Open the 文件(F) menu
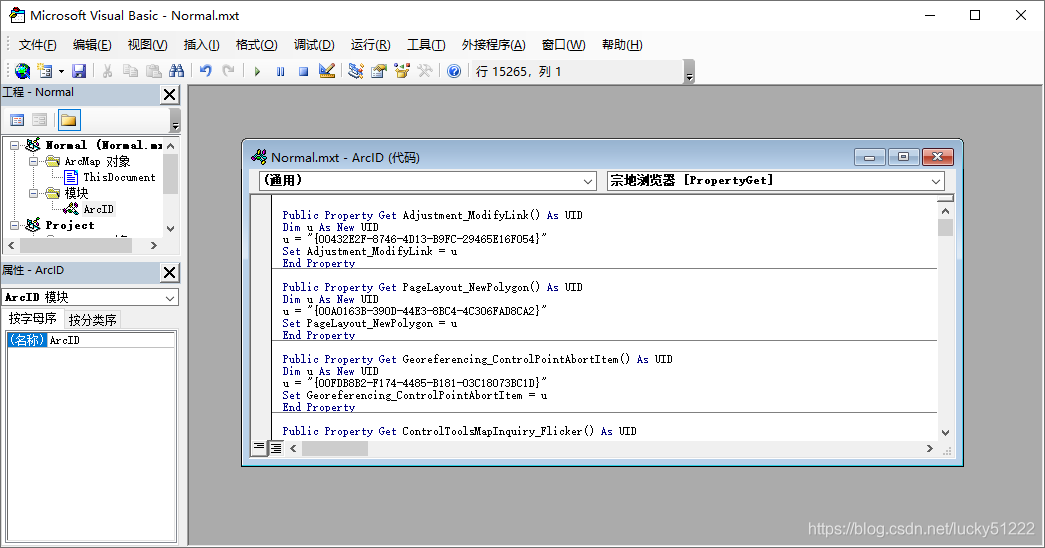This screenshot has width=1045, height=548. pos(37,45)
